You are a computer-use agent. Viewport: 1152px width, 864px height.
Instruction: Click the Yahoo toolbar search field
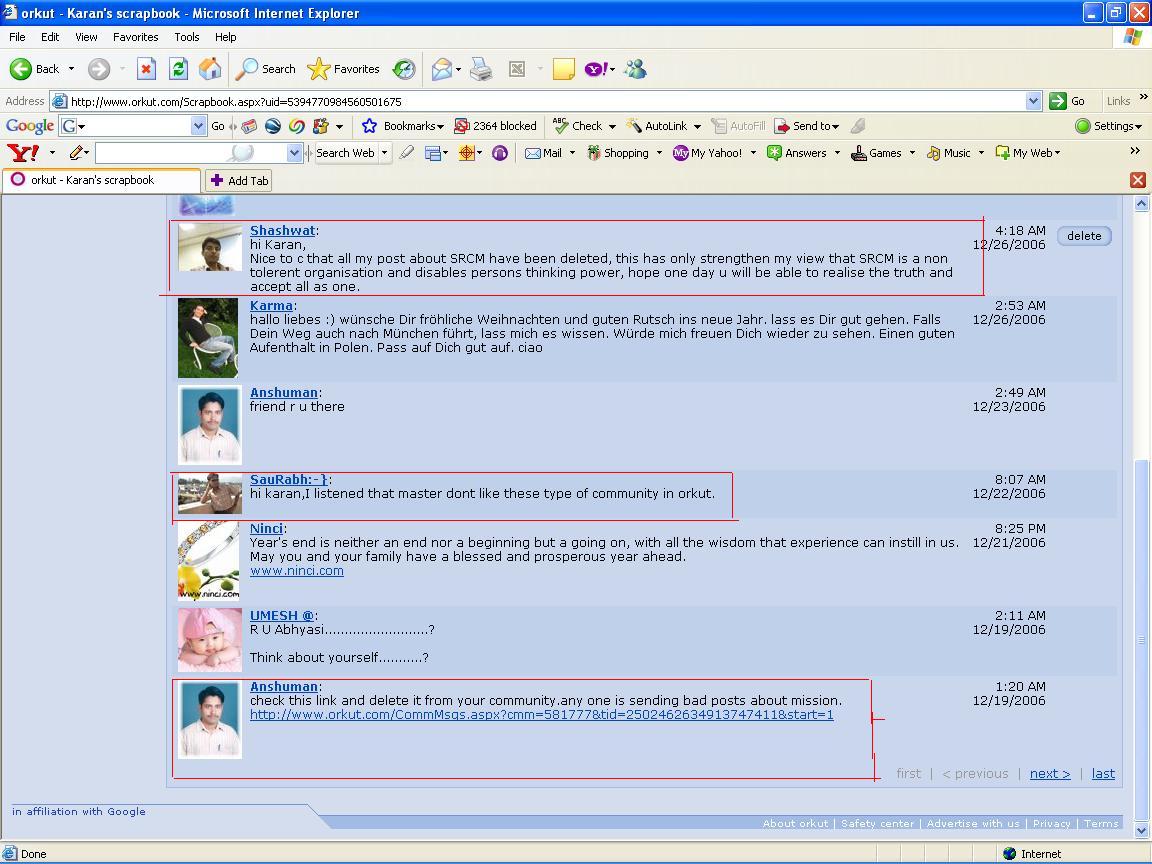click(x=191, y=153)
